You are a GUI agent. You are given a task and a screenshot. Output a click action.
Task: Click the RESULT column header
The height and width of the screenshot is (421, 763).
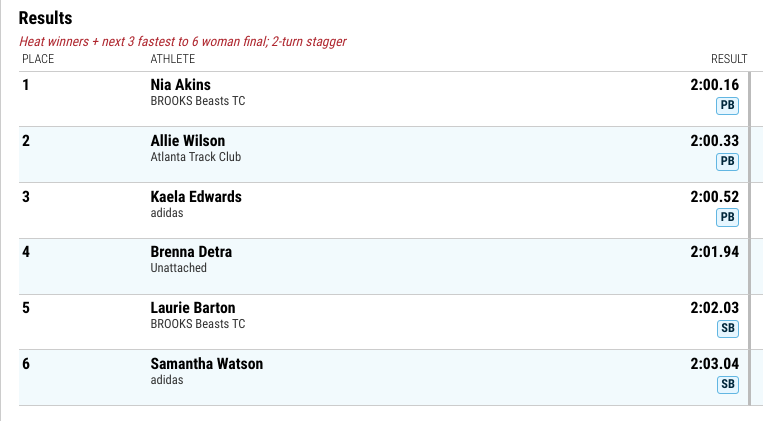[x=729, y=59]
